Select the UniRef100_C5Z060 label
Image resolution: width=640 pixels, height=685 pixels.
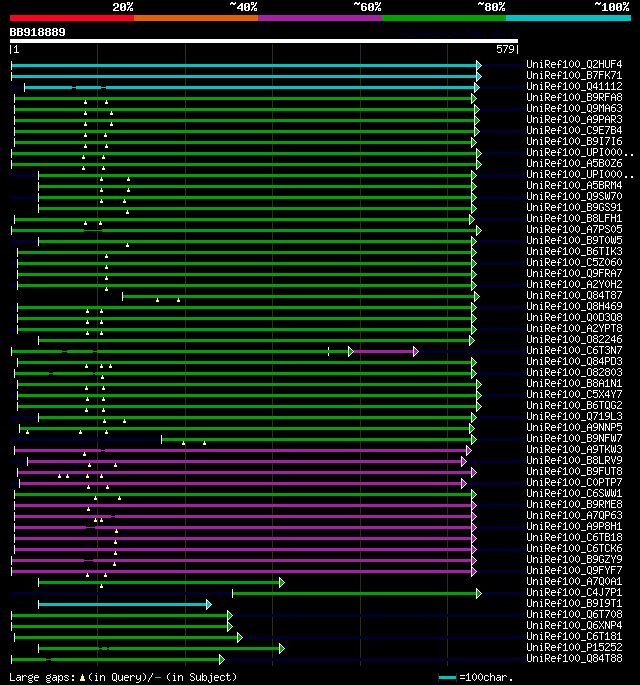pos(574,262)
